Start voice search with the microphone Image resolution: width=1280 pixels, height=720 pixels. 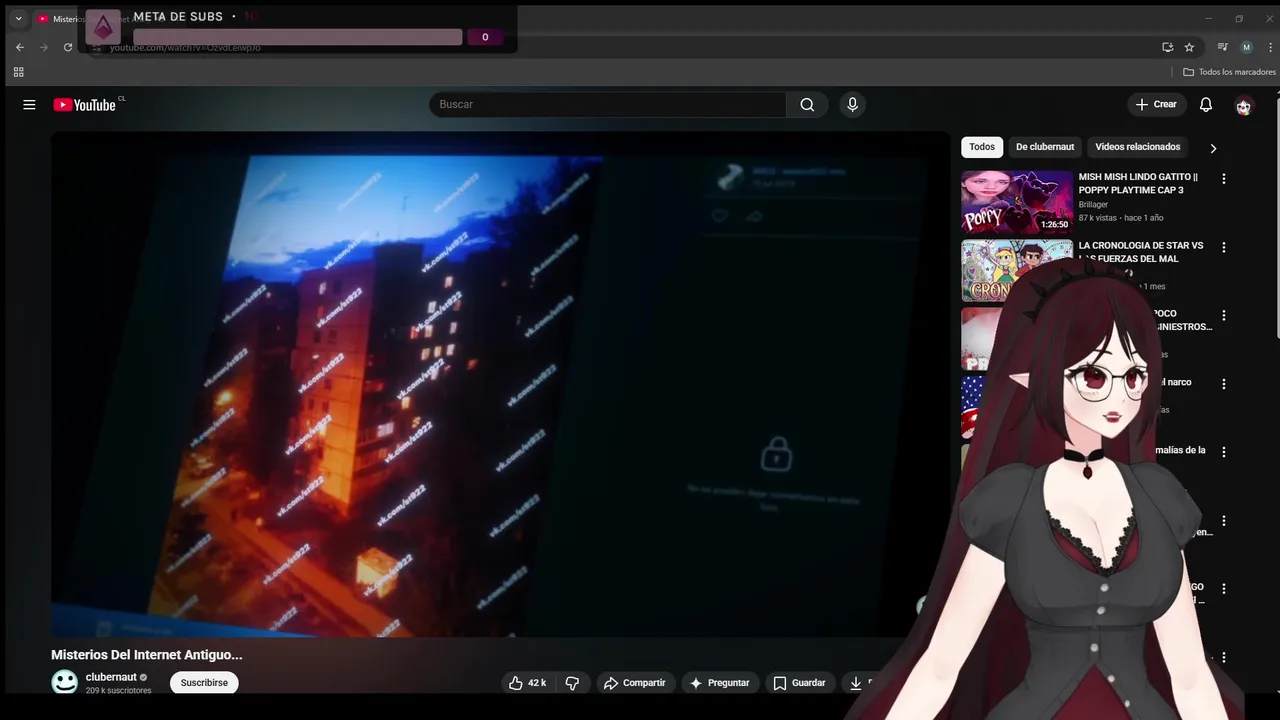[852, 105]
